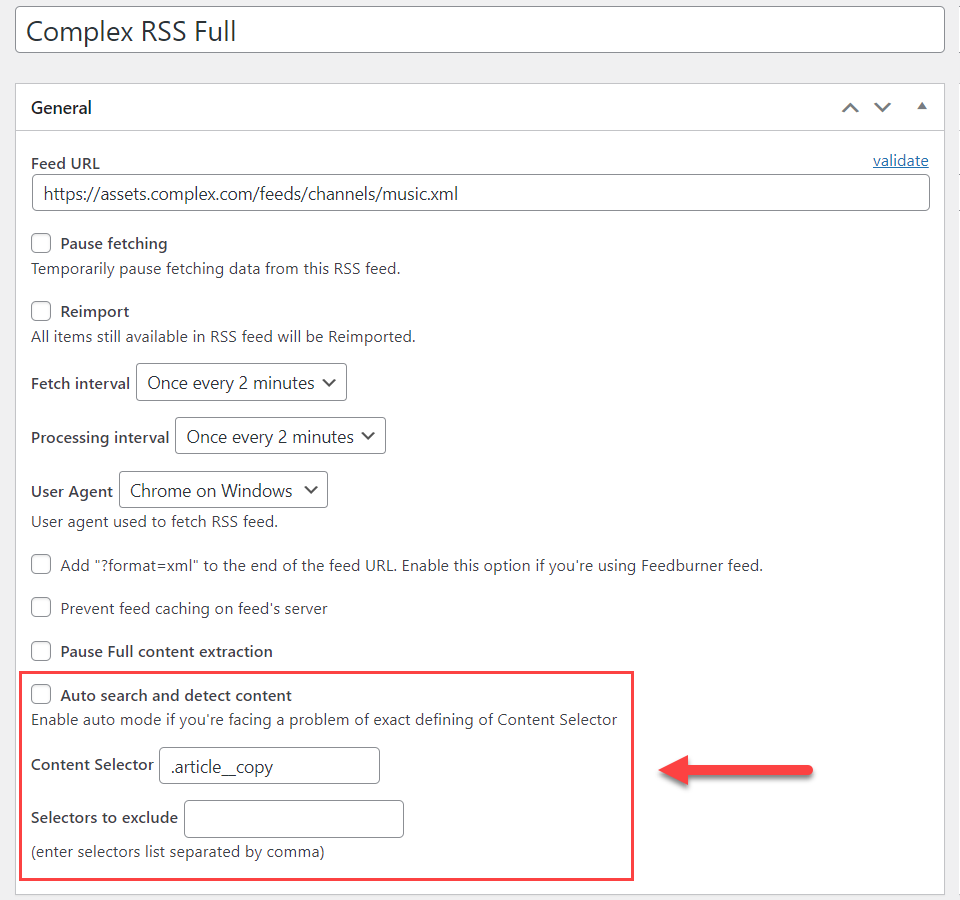Move the General panel up
Screen dimensions: 960x900
coord(850,108)
